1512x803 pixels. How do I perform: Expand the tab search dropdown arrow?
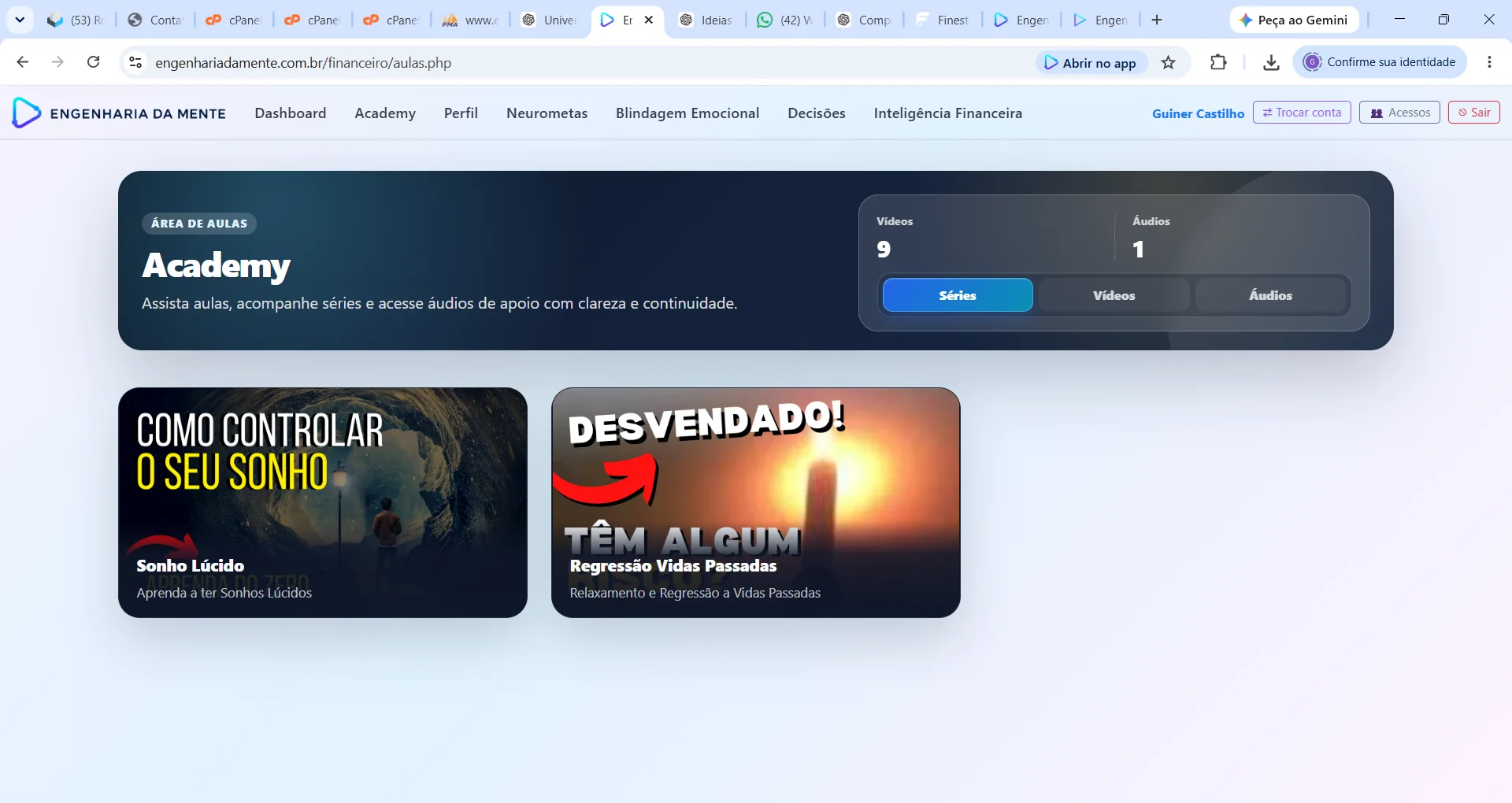pos(20,20)
